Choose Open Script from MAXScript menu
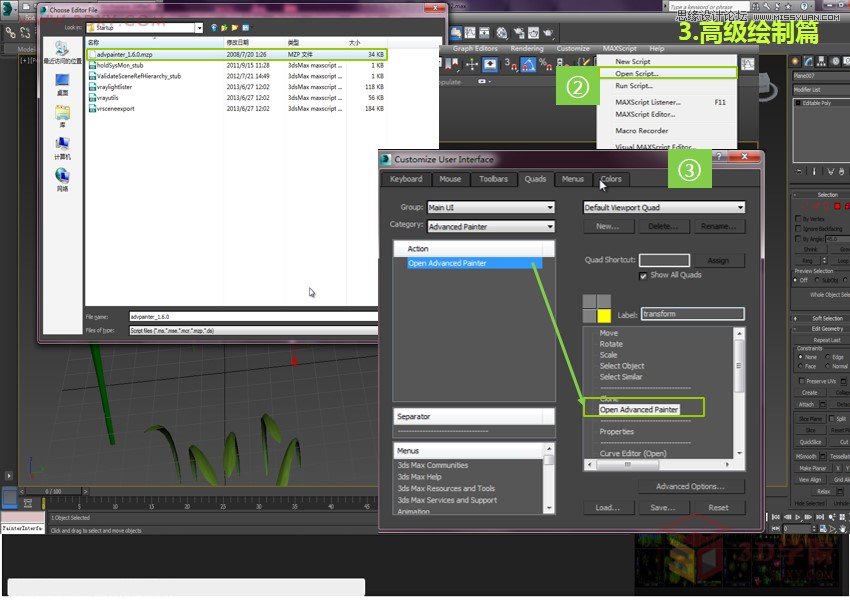Viewport: 850px width, 600px height. pyautogui.click(x=638, y=73)
